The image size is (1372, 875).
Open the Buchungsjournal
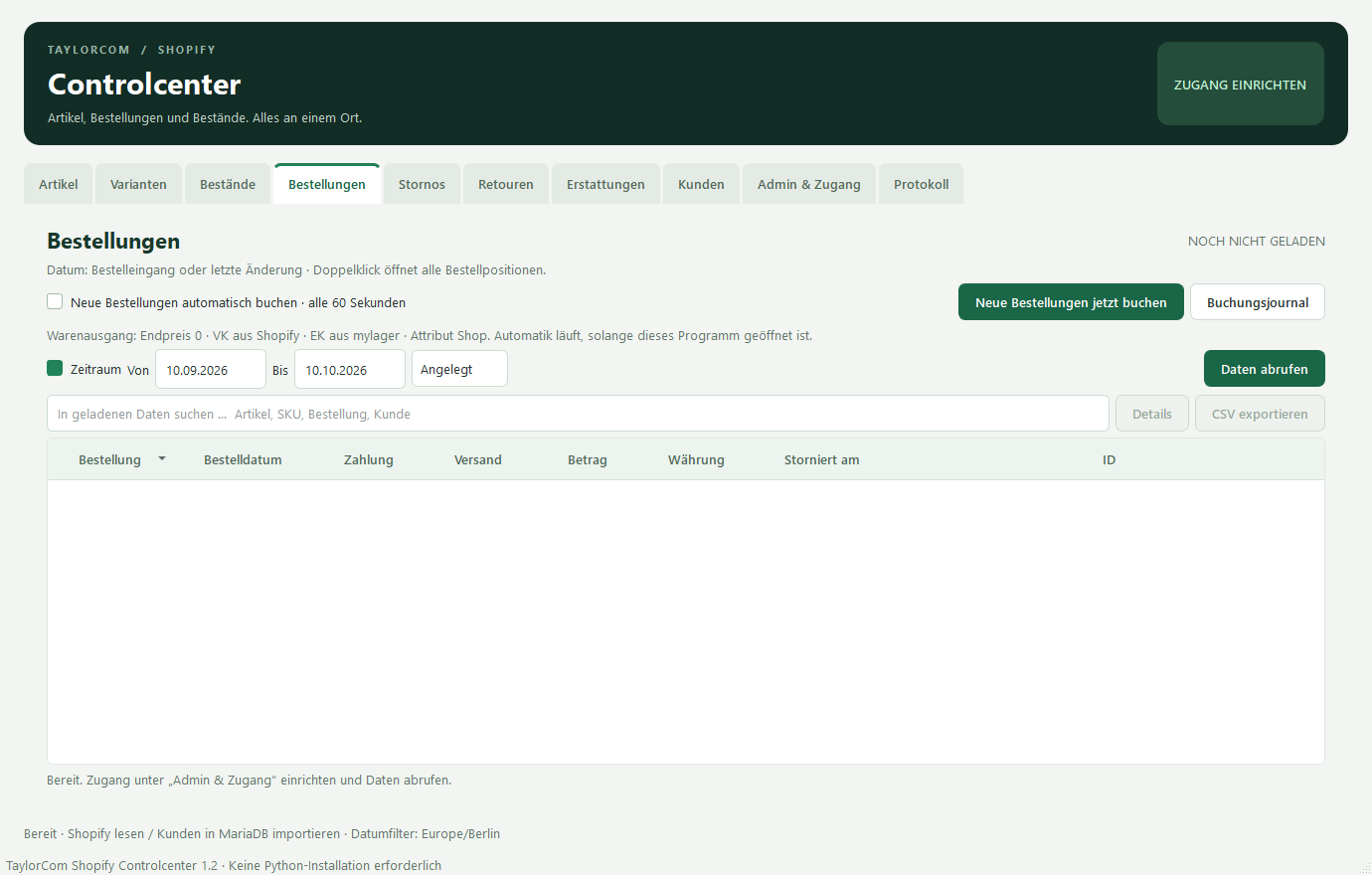pos(1258,302)
